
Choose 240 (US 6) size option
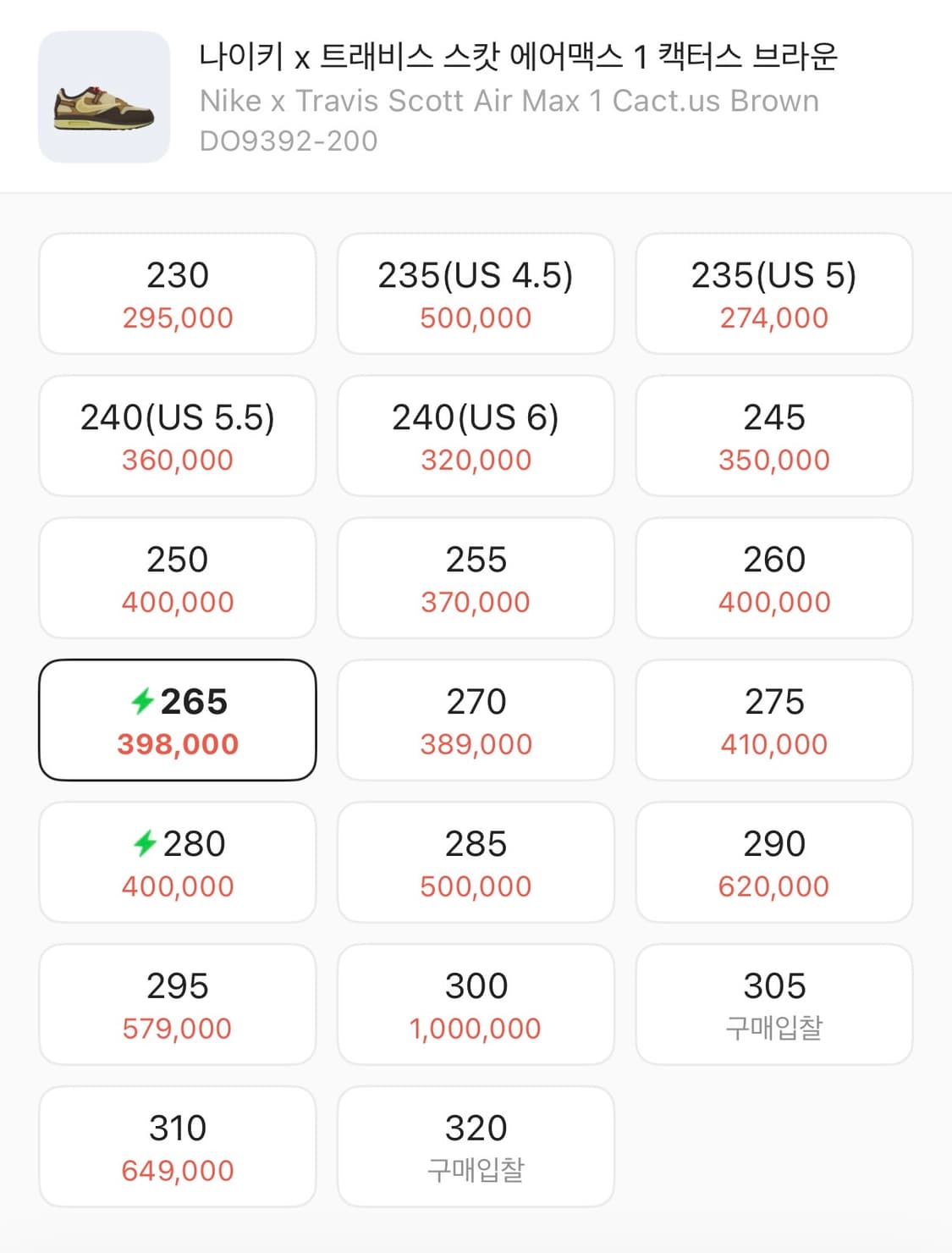click(x=476, y=436)
